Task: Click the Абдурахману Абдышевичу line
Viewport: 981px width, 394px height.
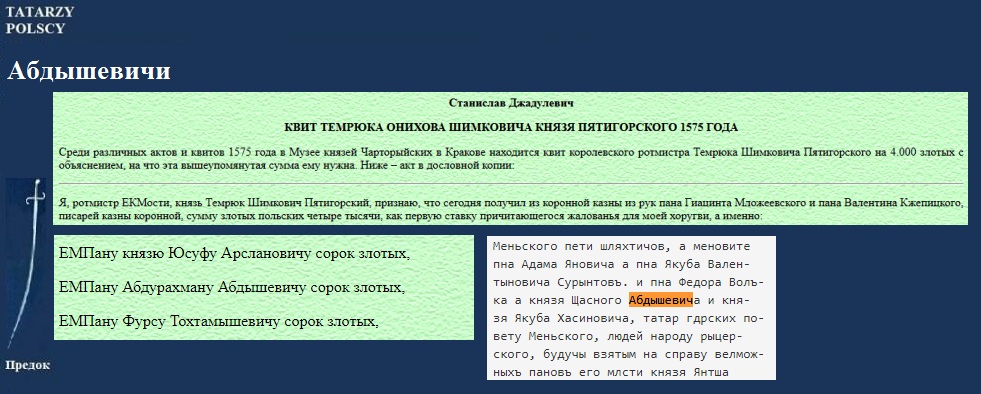Action: [231, 288]
